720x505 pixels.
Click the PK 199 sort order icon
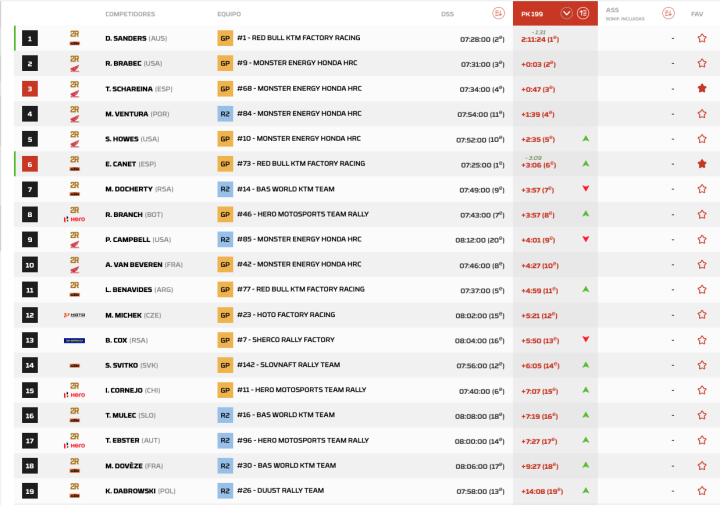[x=583, y=13]
